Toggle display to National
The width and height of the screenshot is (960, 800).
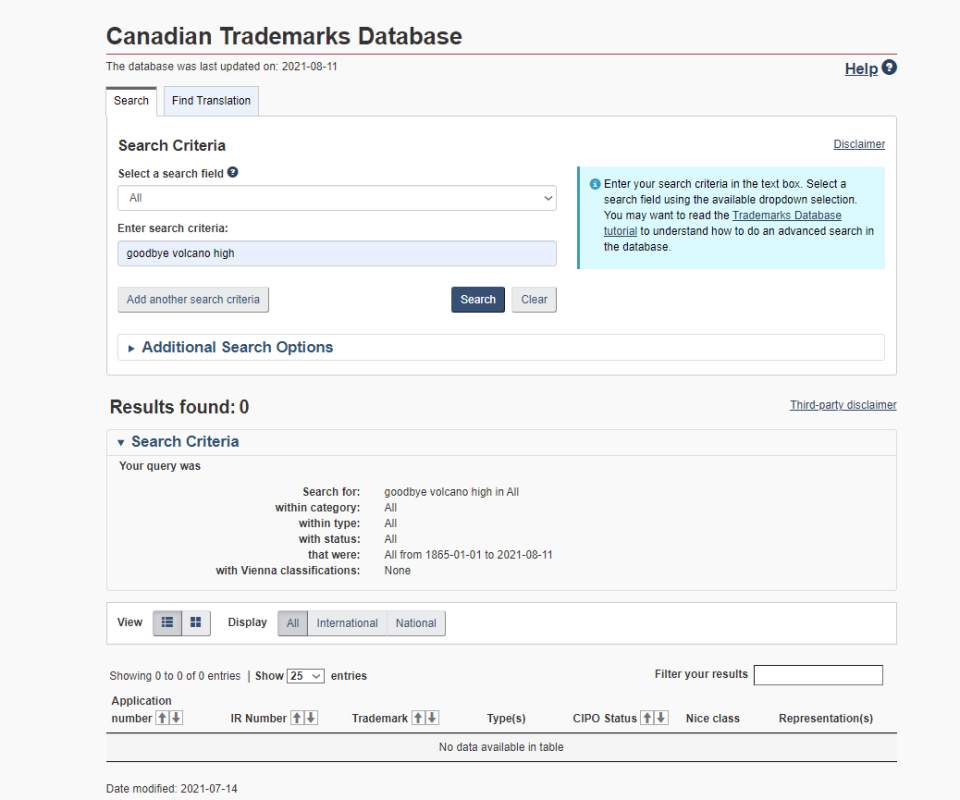pyautogui.click(x=416, y=623)
